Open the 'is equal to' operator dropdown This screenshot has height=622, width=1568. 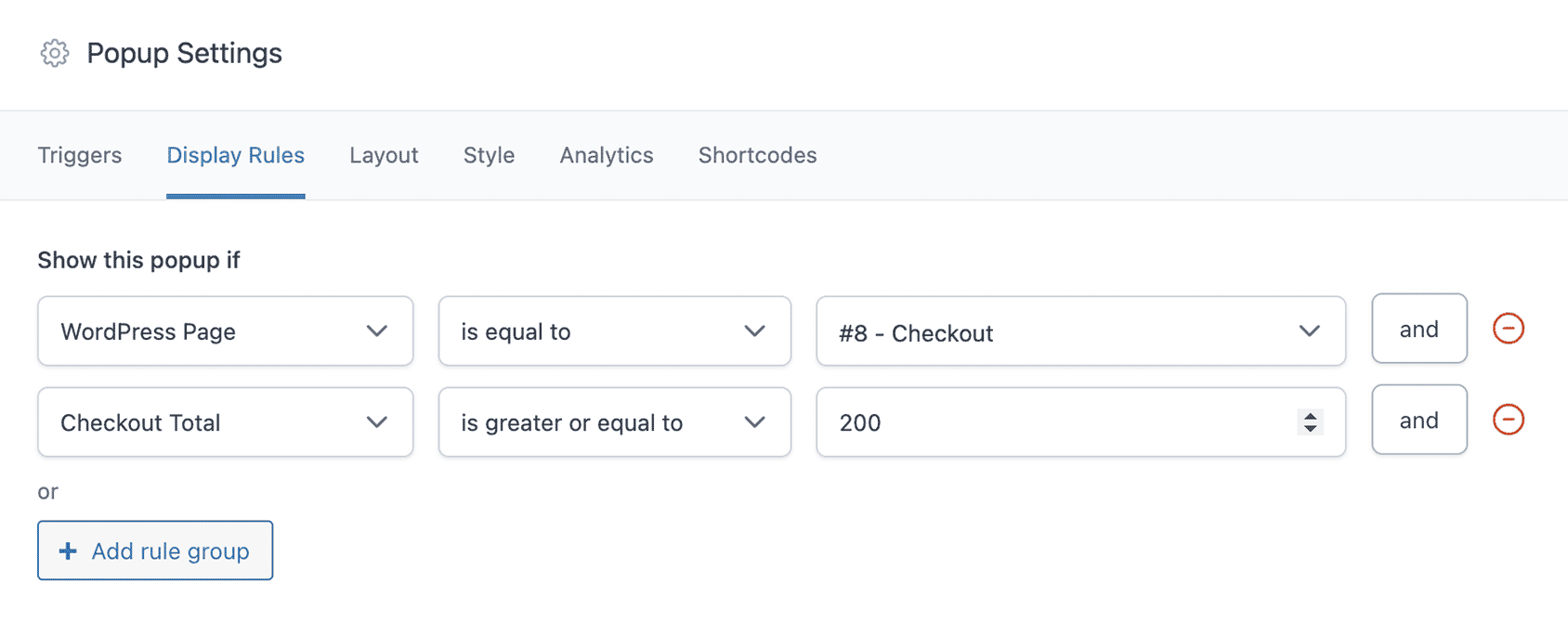pos(615,330)
